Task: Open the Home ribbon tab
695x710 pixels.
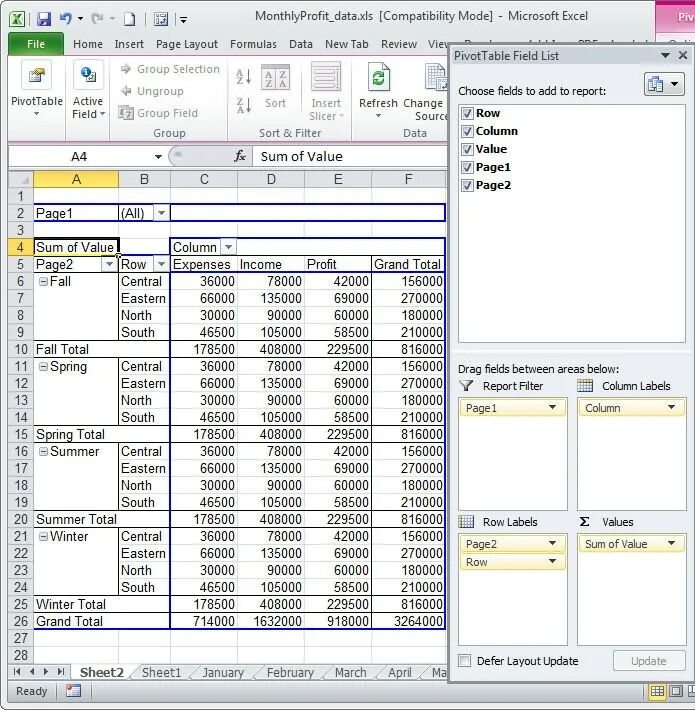Action: (x=88, y=44)
